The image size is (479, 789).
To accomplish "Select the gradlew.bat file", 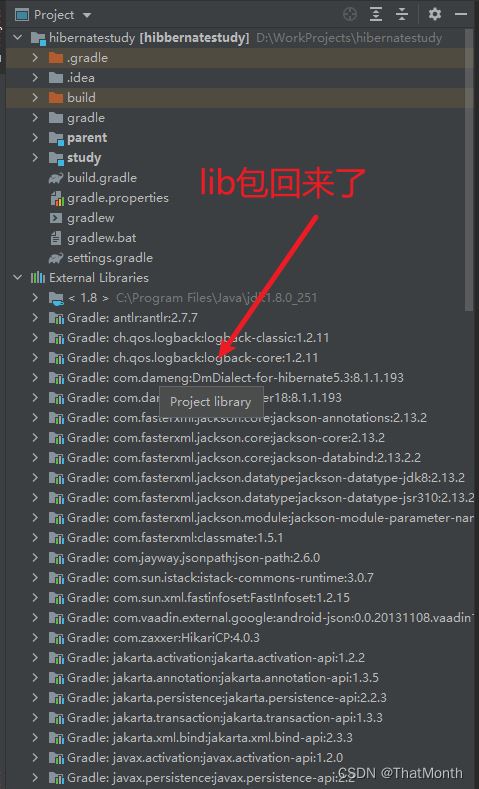I will coord(101,238).
